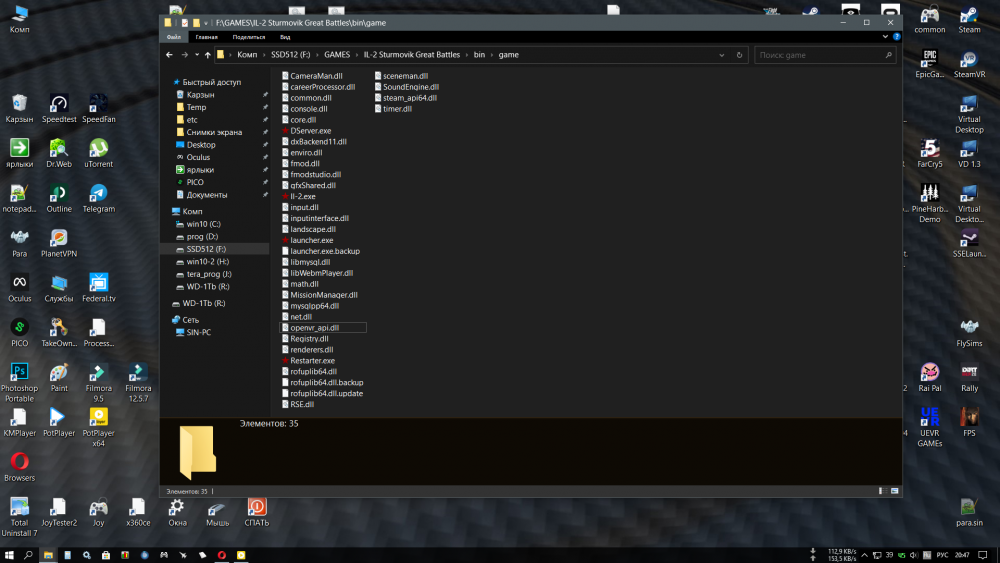Open PlanetVPN desktop shortcut
The image size is (1000, 563).
click(59, 243)
